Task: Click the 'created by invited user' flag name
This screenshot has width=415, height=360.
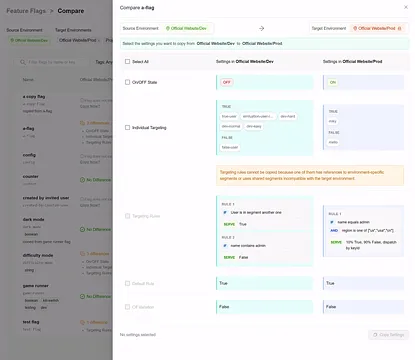Action: coord(46,198)
